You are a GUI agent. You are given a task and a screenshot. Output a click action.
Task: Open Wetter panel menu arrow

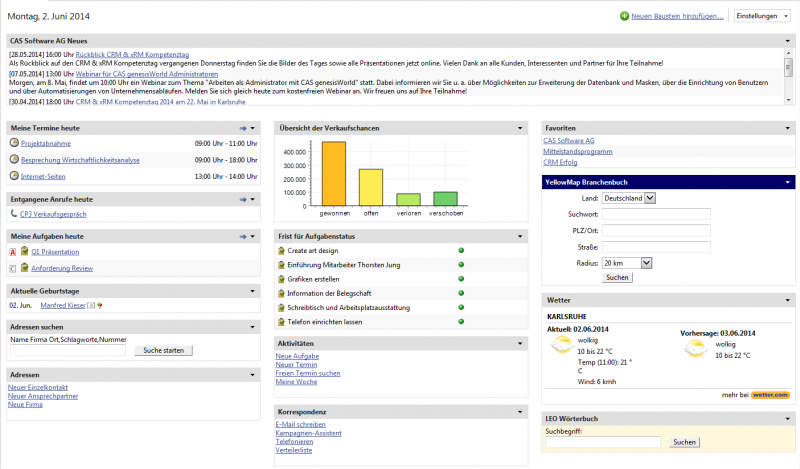coord(788,300)
